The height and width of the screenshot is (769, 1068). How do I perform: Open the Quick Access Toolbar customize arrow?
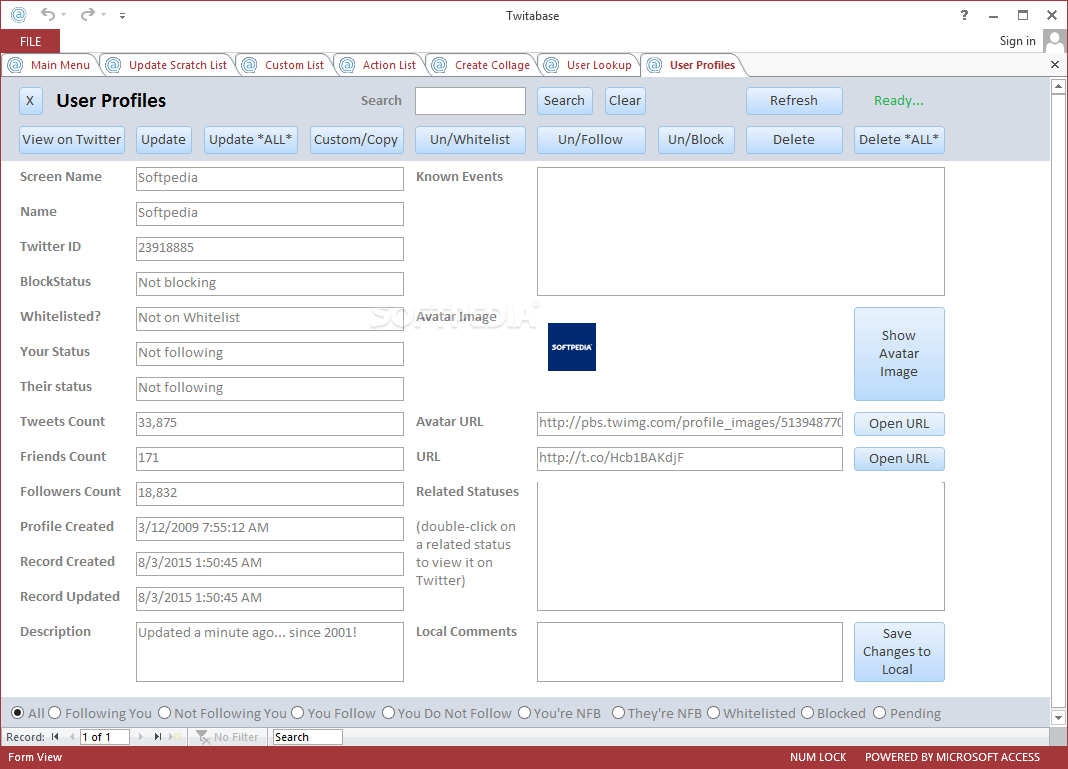coord(123,15)
